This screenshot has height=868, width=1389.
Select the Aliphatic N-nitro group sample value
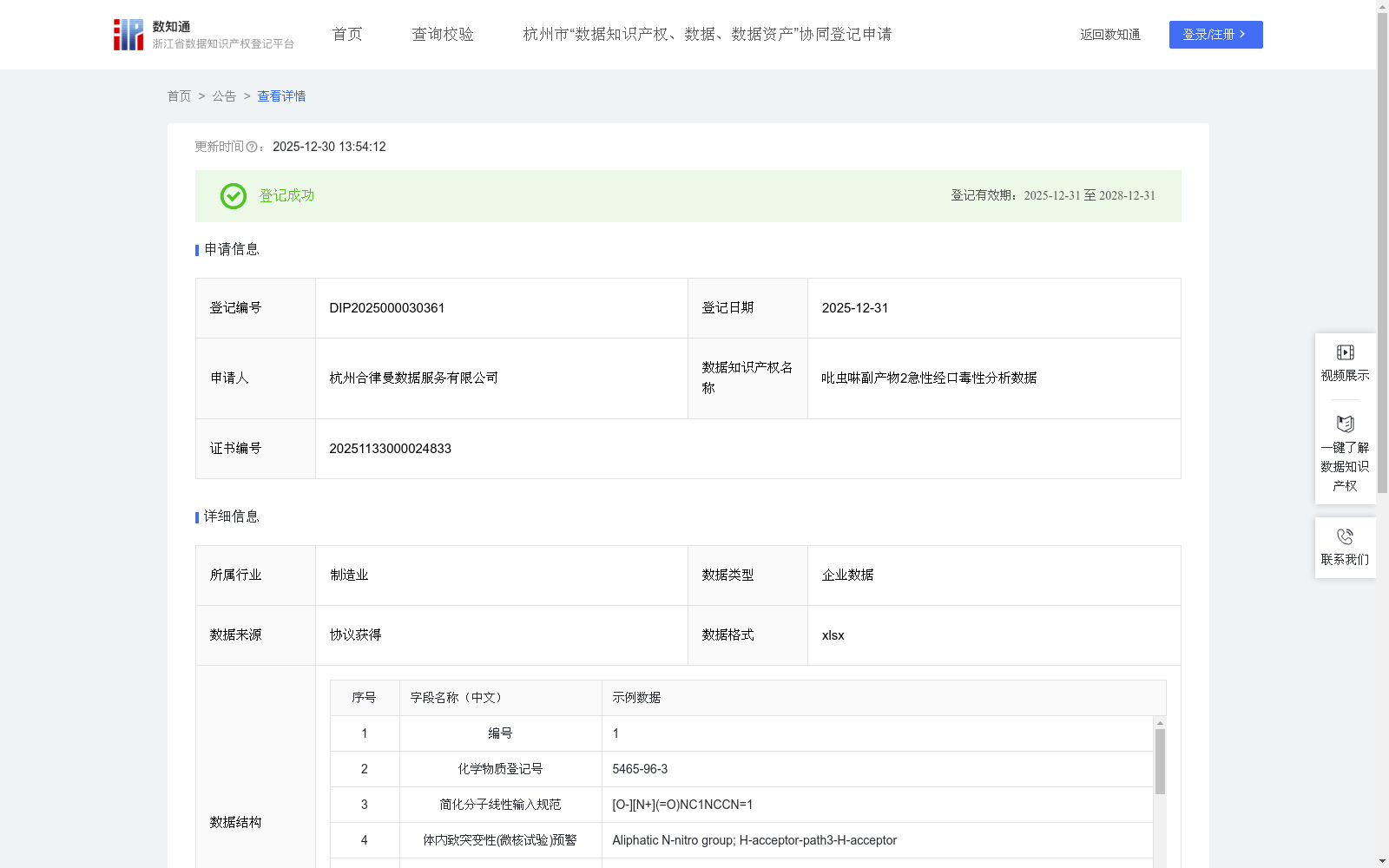(754, 840)
